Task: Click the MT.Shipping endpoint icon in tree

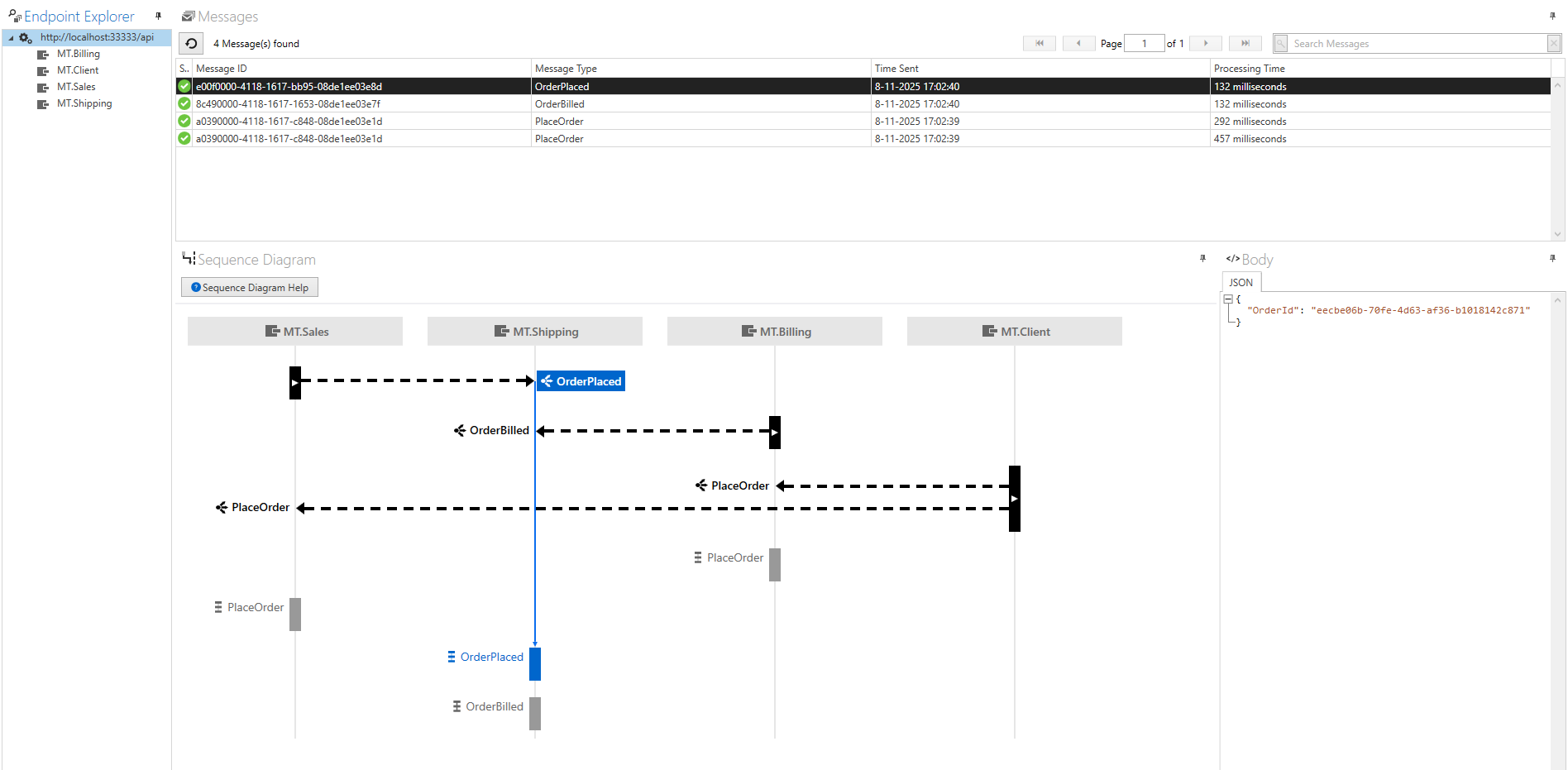Action: pos(43,104)
